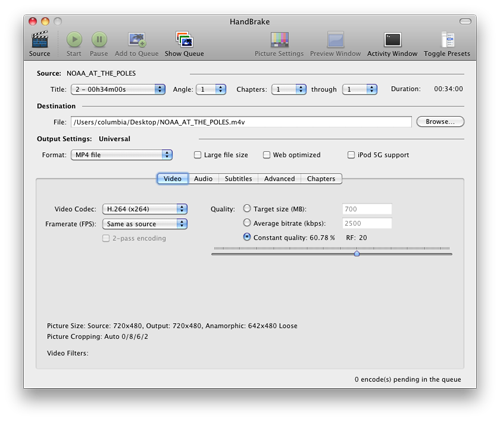
Task: Click the constant quality slider handle
Action: coord(357,254)
